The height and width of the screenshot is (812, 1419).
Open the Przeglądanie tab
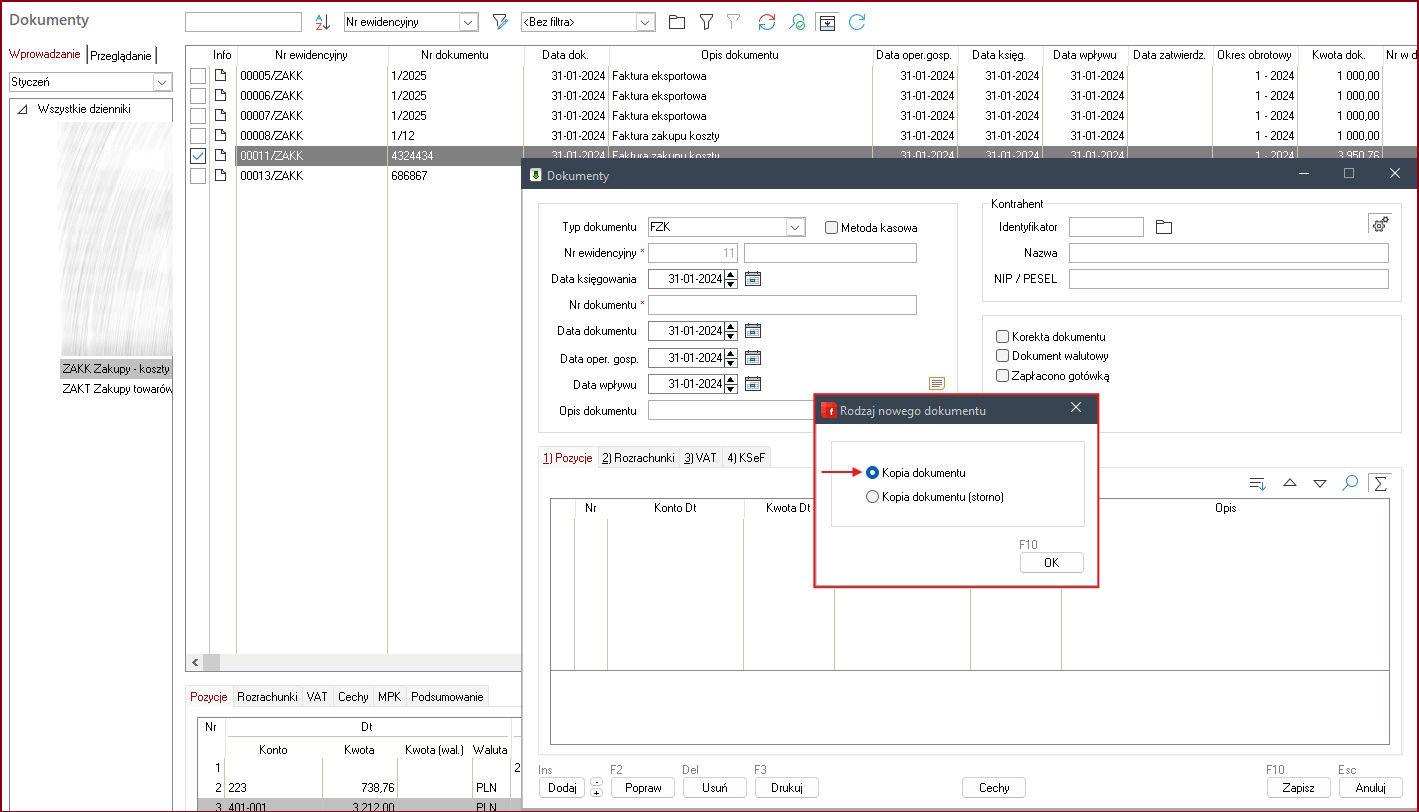121,56
